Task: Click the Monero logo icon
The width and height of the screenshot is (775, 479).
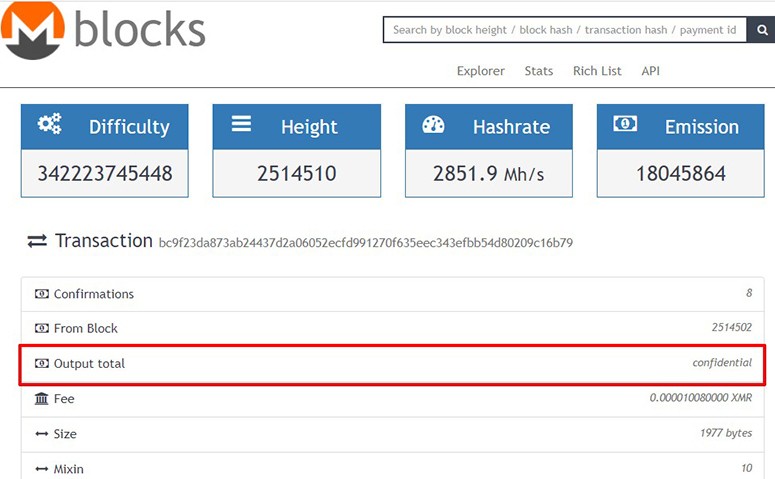Action: (33, 29)
